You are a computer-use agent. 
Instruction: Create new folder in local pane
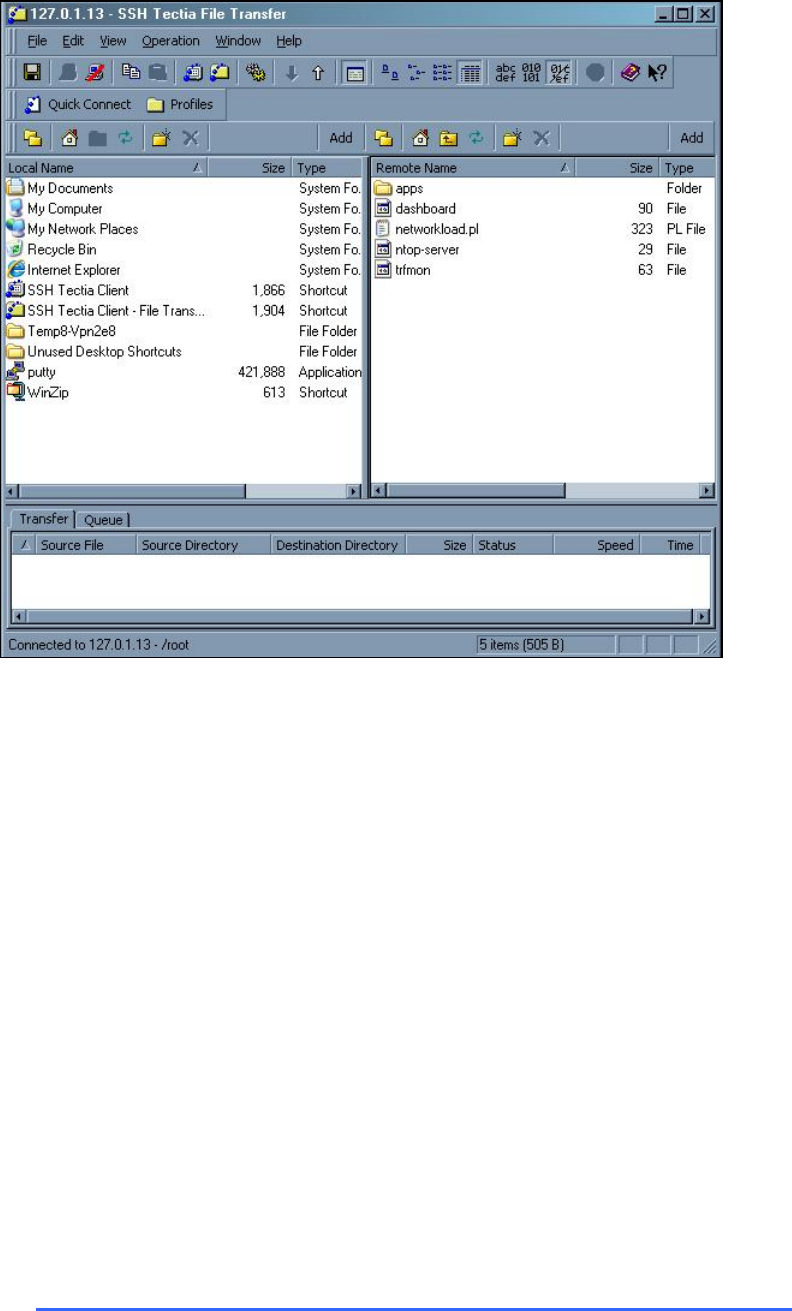point(160,138)
